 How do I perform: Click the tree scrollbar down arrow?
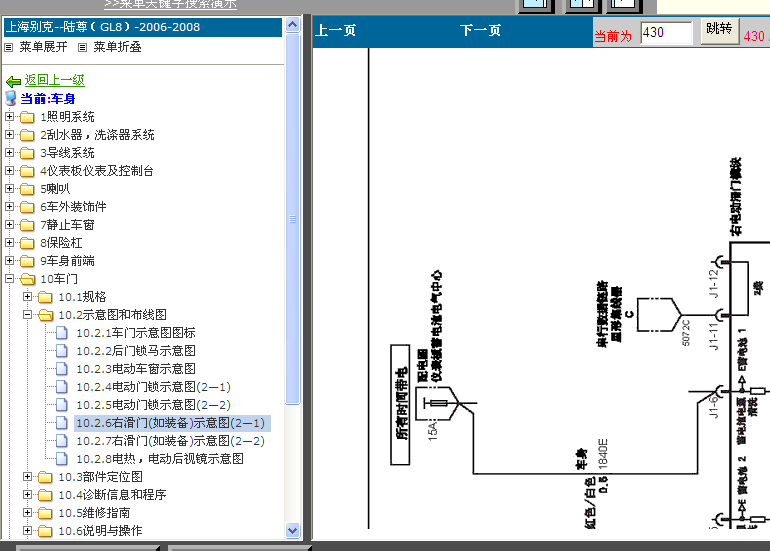tap(293, 530)
